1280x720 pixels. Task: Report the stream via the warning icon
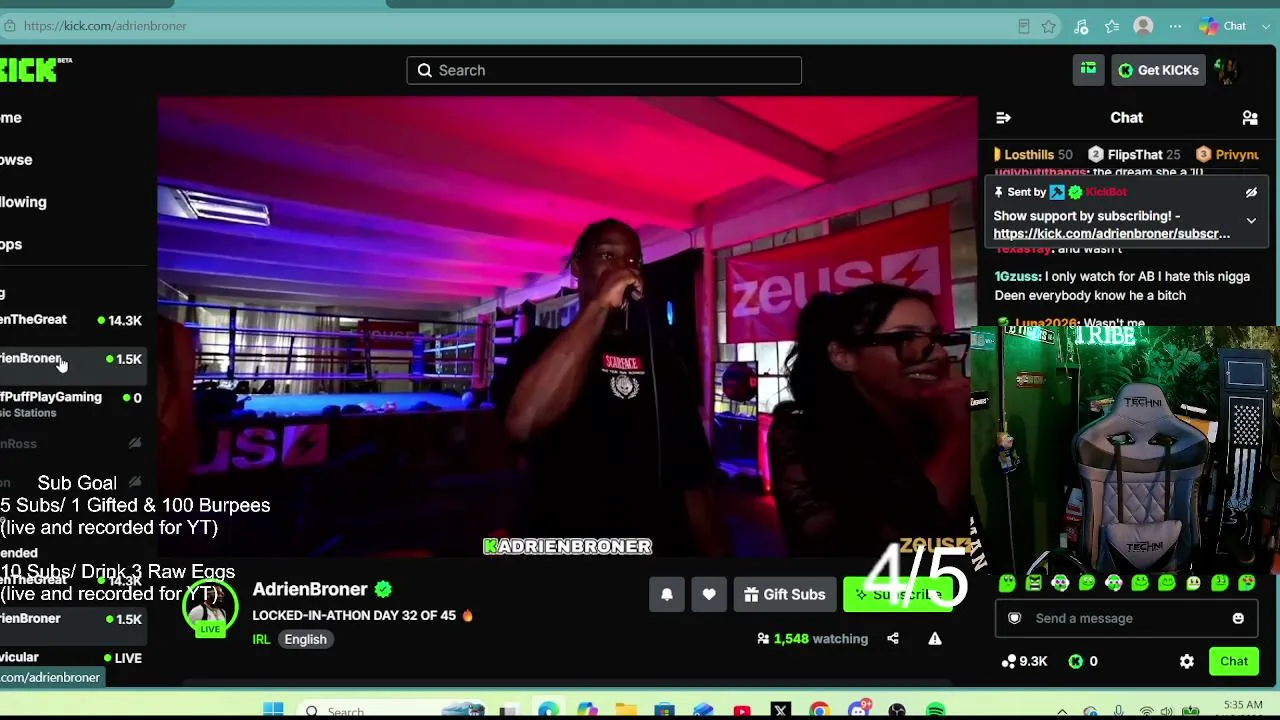pyautogui.click(x=935, y=639)
